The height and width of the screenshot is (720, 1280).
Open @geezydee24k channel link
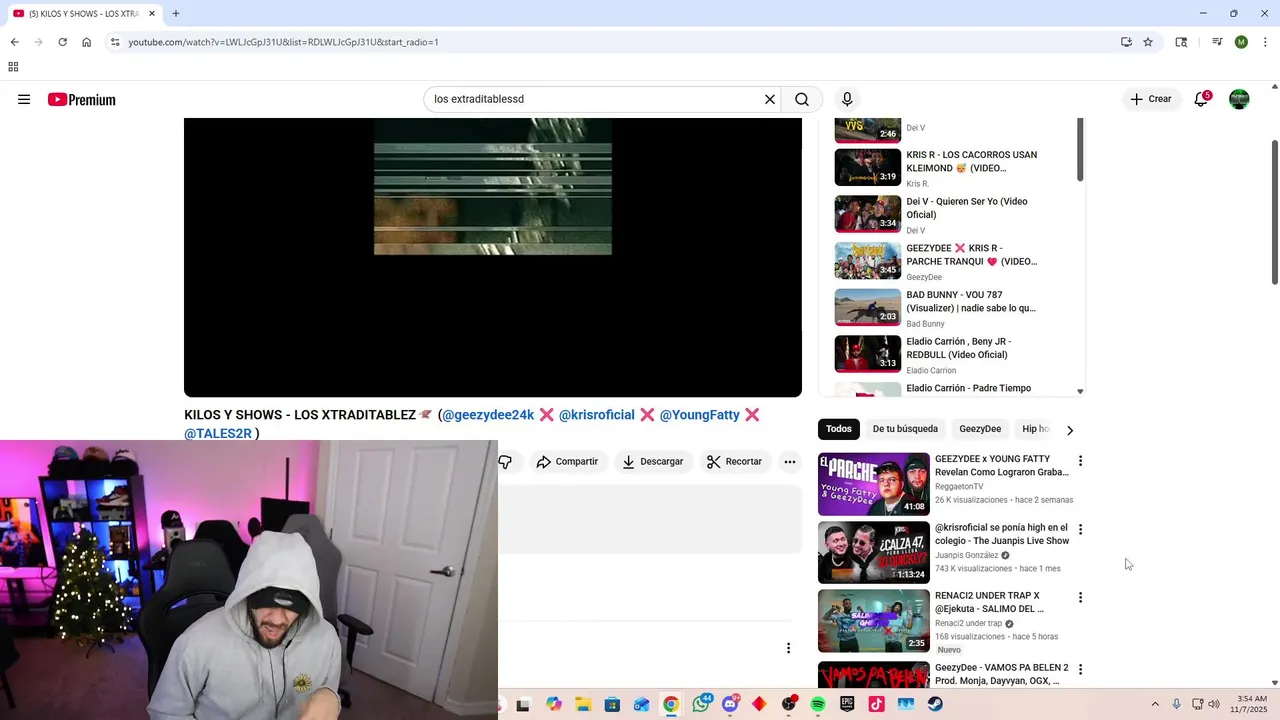coord(488,415)
